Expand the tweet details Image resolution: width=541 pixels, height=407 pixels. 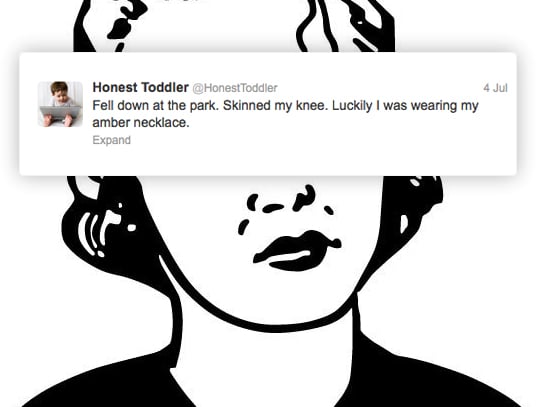(x=111, y=140)
